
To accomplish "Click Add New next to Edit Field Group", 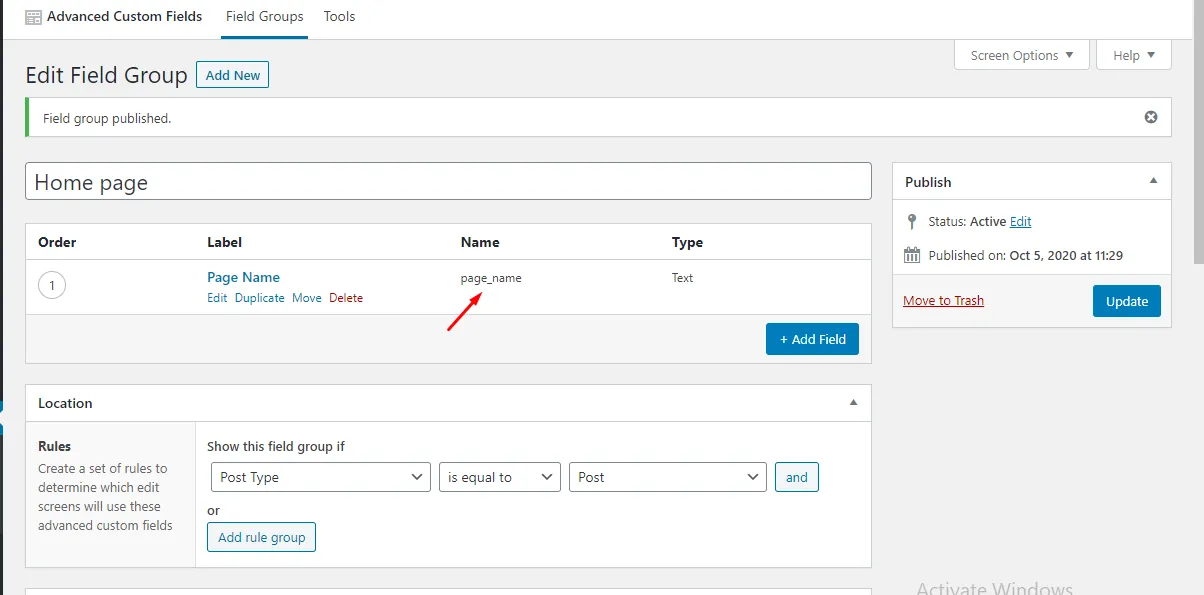I will tap(232, 75).
